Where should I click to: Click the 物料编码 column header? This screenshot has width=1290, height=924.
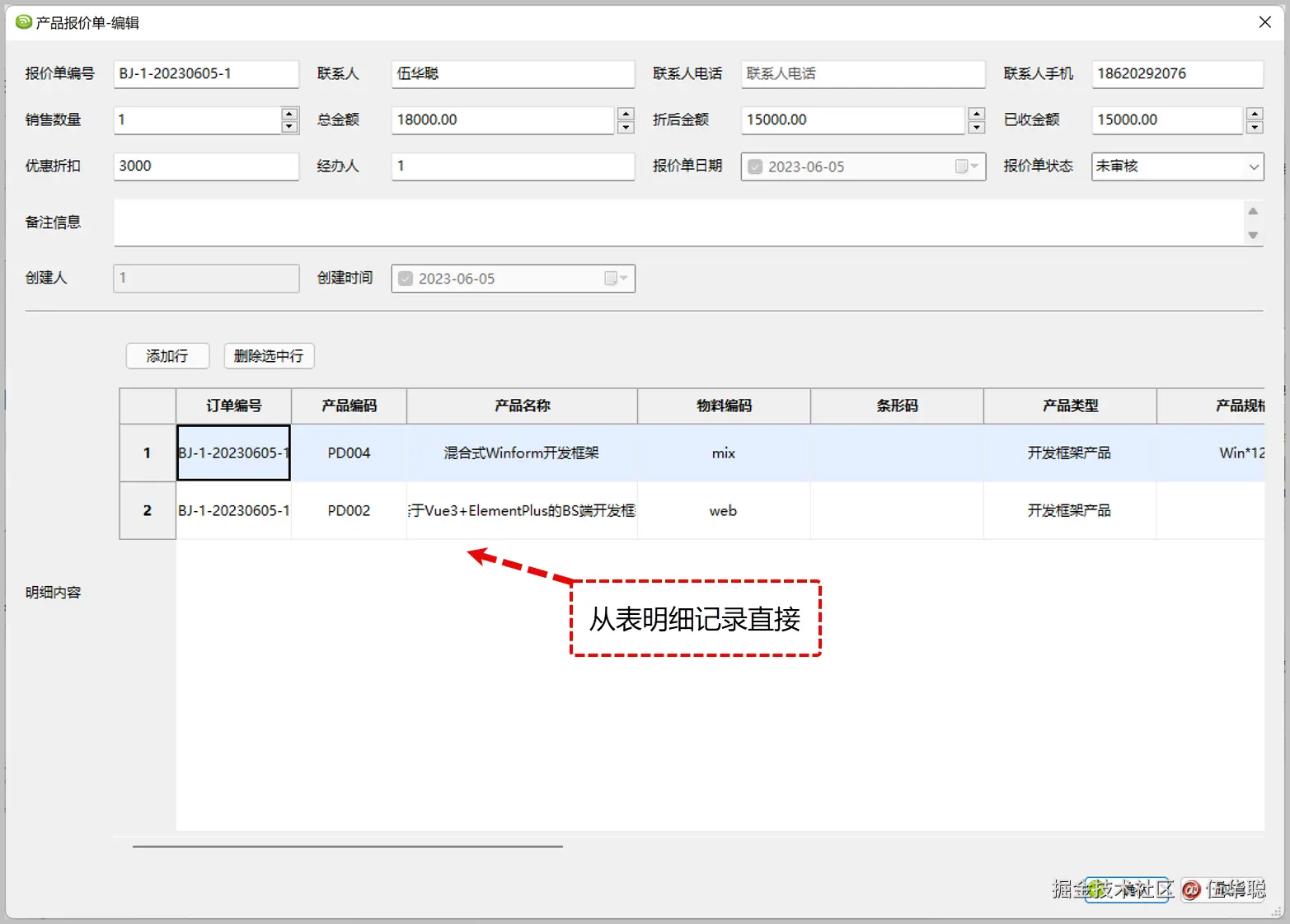point(724,406)
